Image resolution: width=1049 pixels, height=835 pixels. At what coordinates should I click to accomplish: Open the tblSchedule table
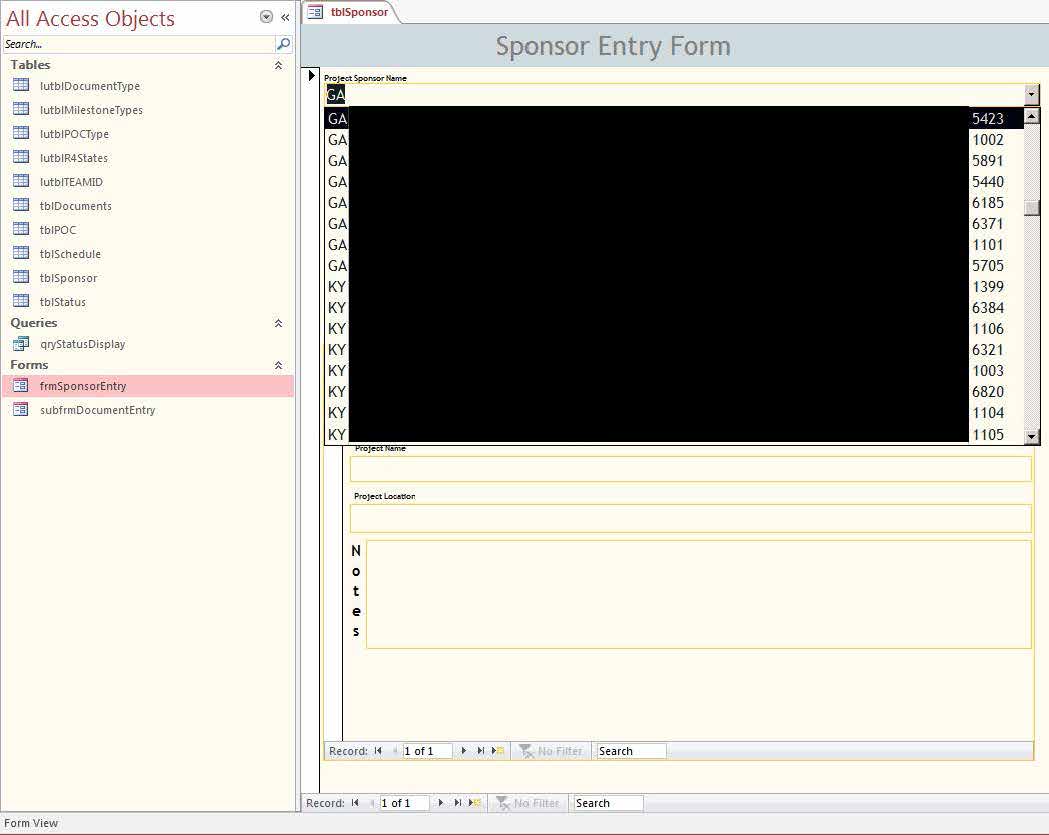pos(70,254)
